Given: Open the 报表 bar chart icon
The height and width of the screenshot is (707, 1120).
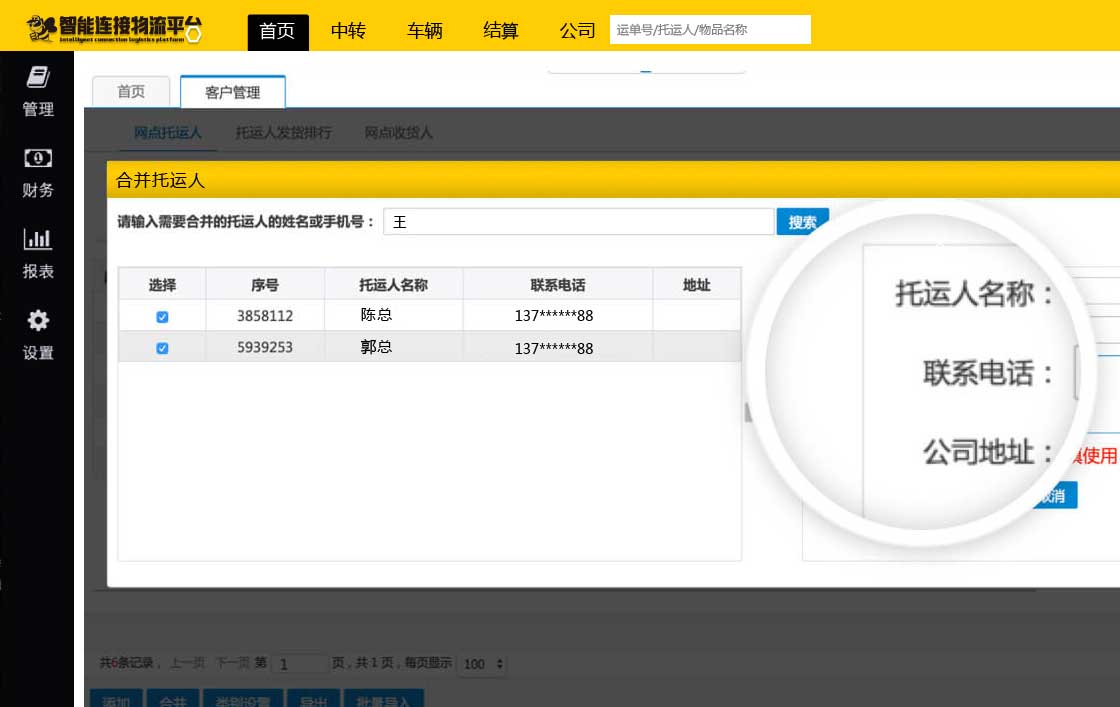Looking at the screenshot, I should point(38,240).
